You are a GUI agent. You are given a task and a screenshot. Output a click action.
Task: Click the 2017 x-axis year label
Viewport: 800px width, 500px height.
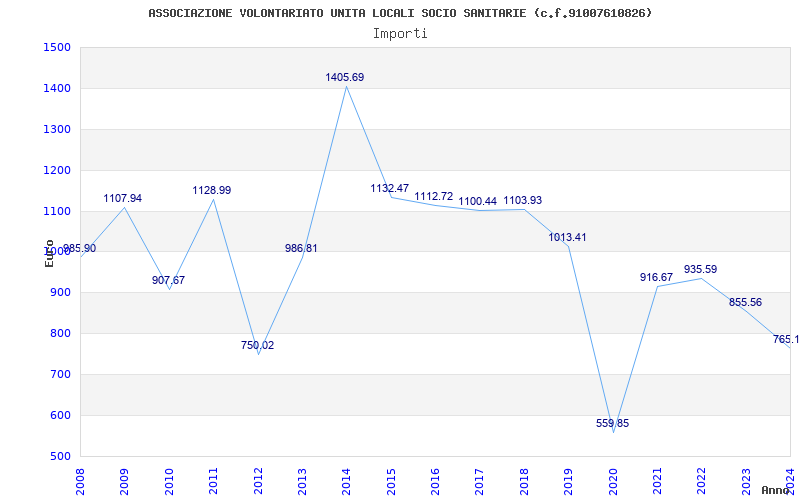(x=480, y=482)
